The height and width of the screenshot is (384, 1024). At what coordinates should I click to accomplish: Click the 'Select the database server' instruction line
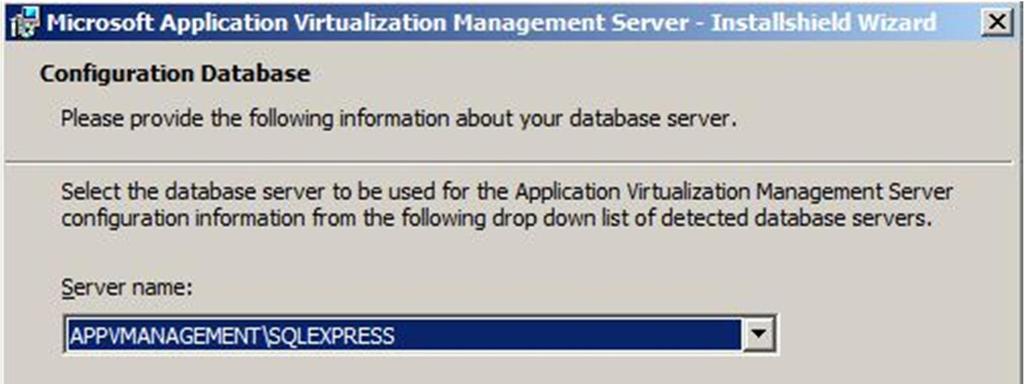pos(507,193)
